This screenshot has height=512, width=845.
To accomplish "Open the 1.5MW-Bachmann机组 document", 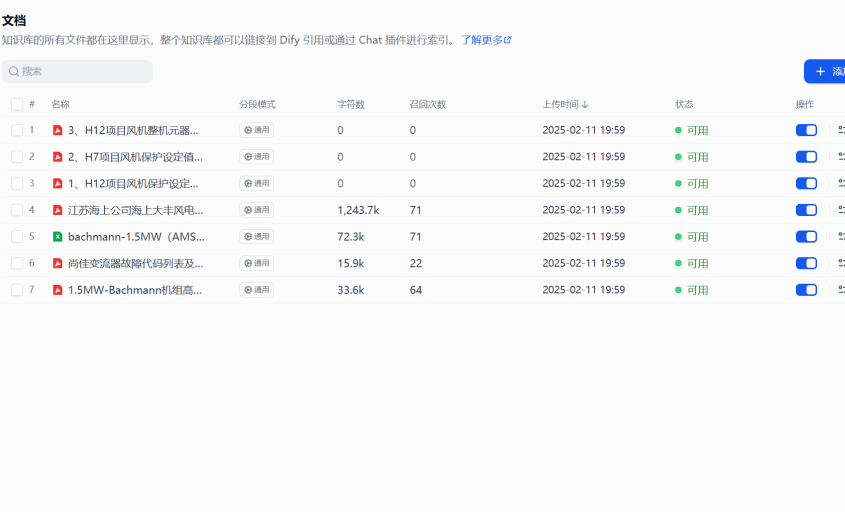I will coord(134,290).
